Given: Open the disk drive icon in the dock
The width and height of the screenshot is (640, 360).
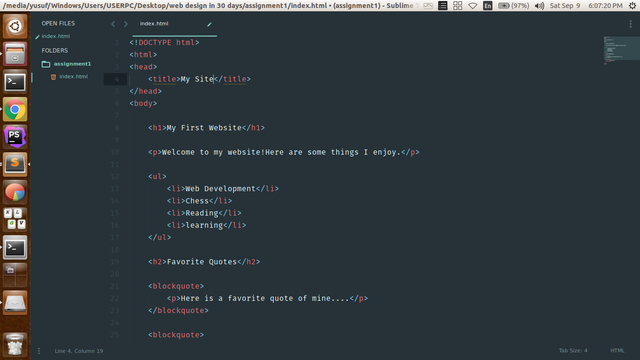Looking at the screenshot, I should click(x=15, y=302).
